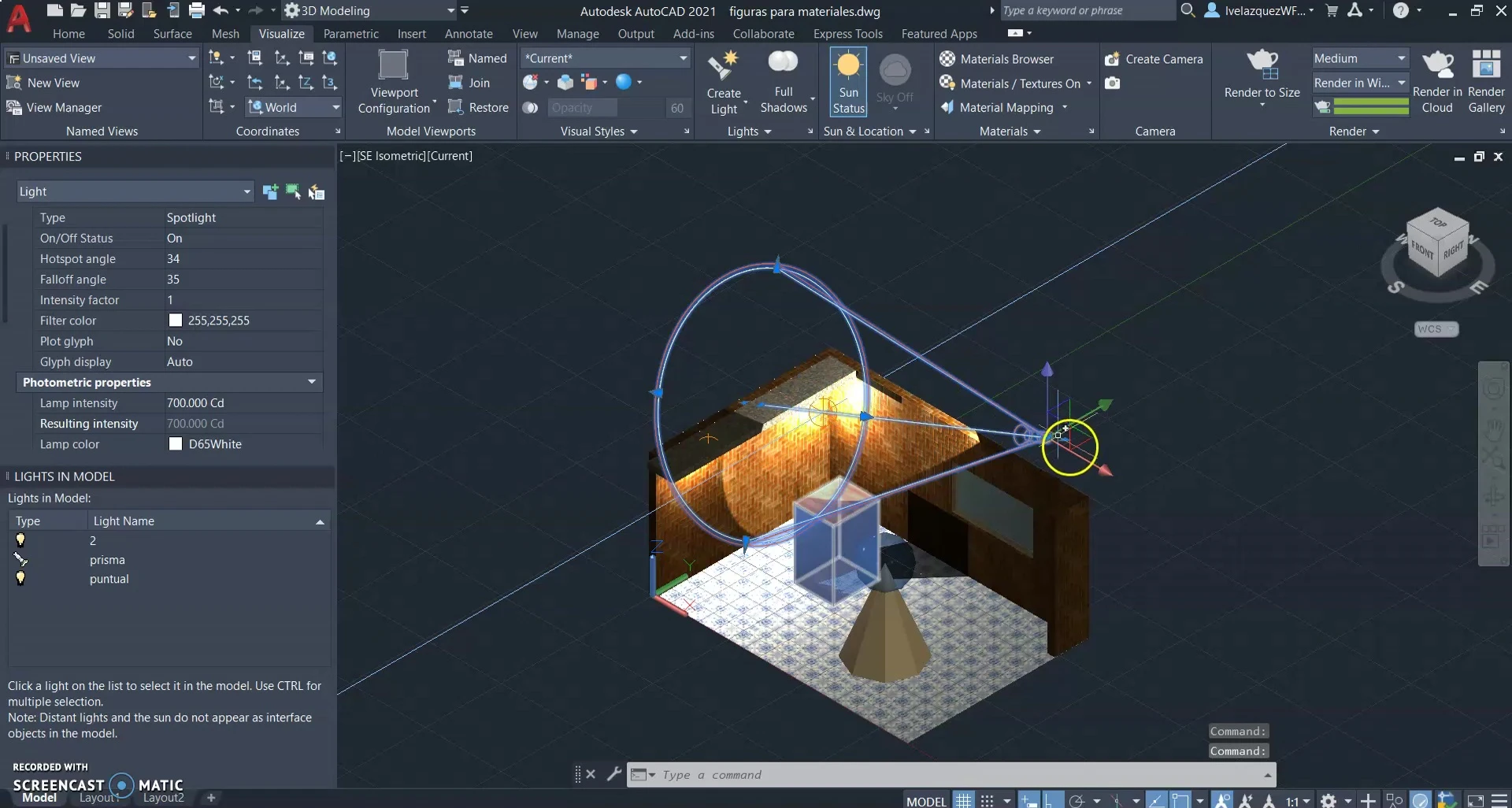Toggle 2D object snap in status bar

click(x=1180, y=800)
